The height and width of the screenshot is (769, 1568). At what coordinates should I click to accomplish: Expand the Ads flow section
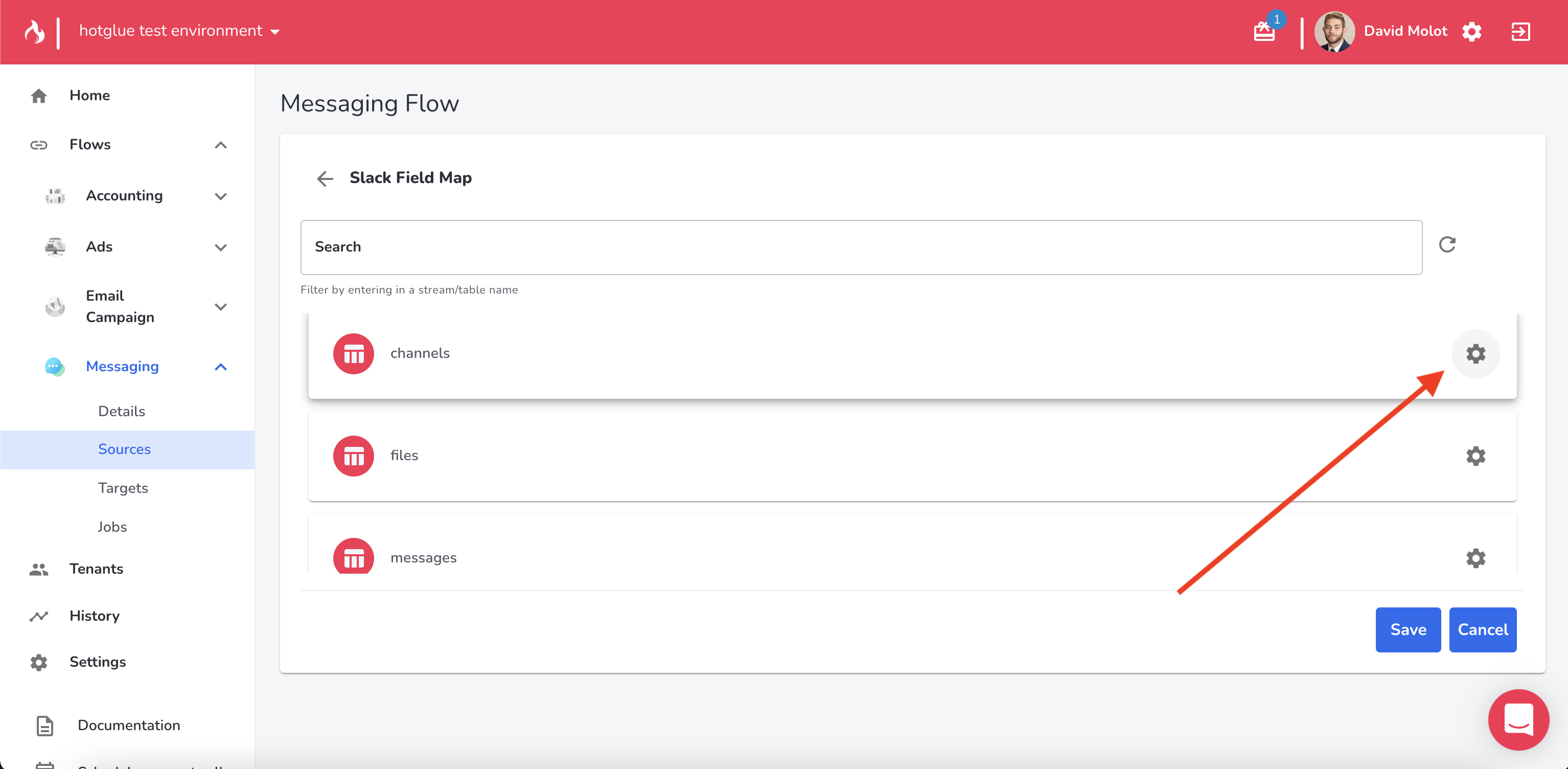221,247
